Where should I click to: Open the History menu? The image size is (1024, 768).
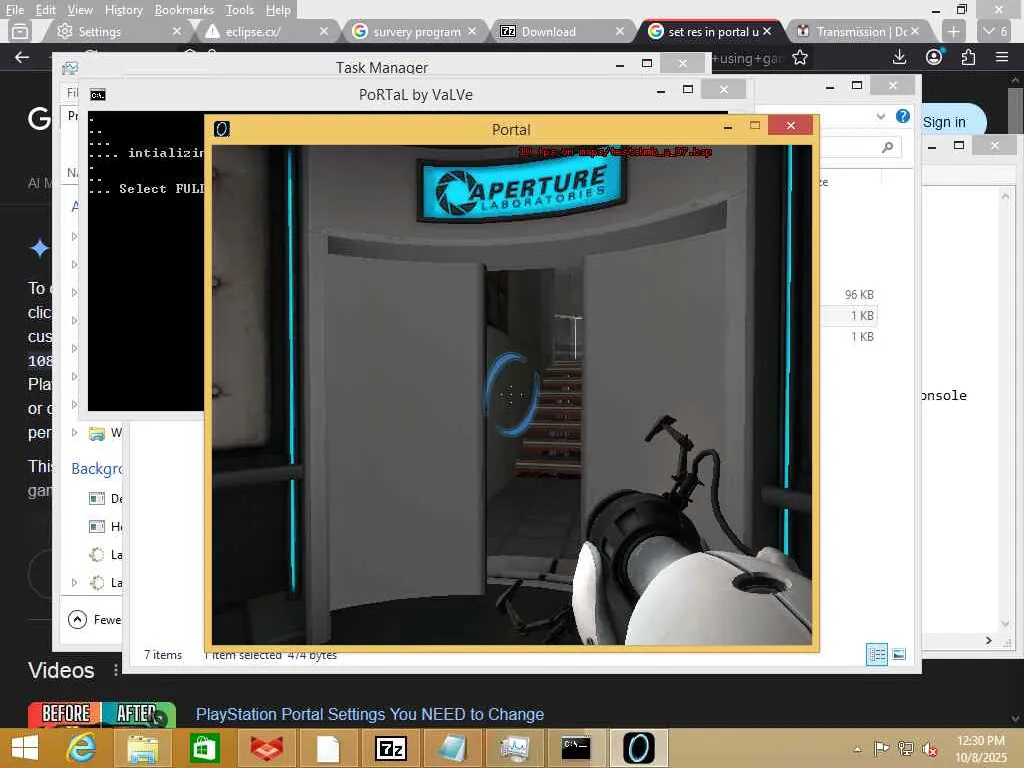tap(123, 10)
